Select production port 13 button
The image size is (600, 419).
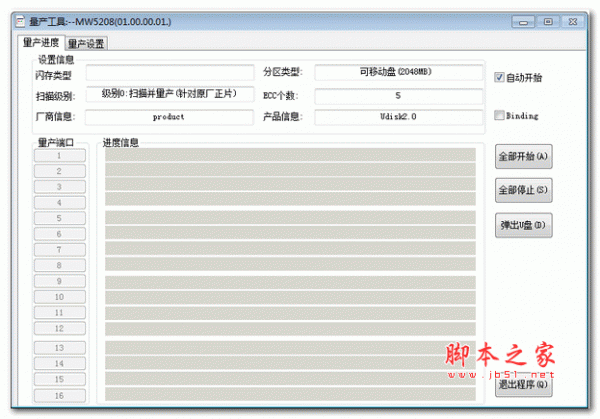(60, 348)
